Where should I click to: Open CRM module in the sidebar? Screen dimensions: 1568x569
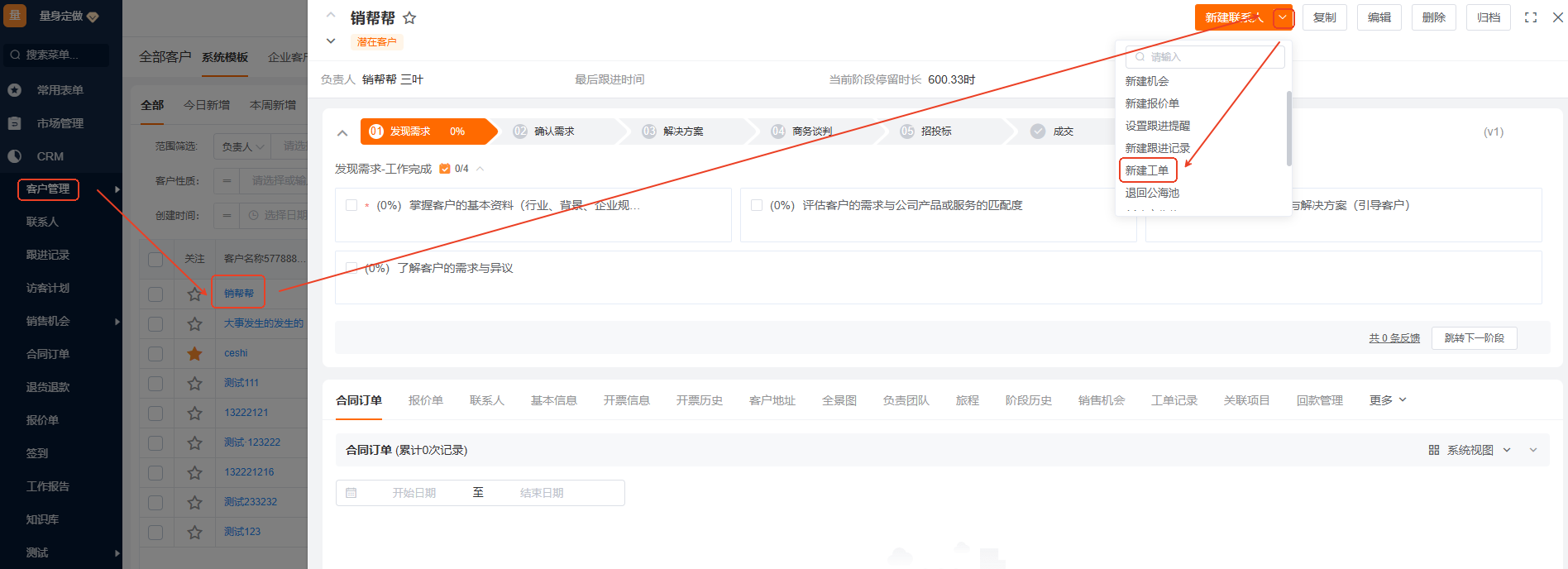coord(50,156)
